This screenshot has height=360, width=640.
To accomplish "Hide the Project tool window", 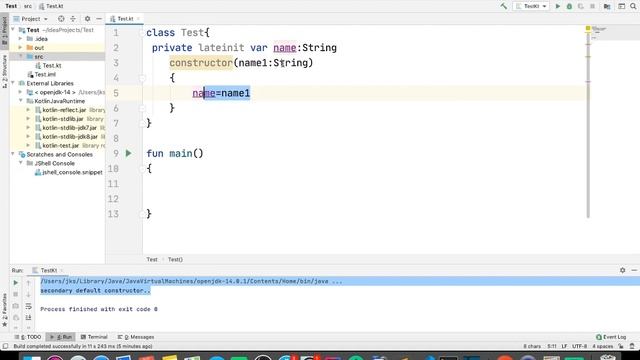I will [99, 19].
